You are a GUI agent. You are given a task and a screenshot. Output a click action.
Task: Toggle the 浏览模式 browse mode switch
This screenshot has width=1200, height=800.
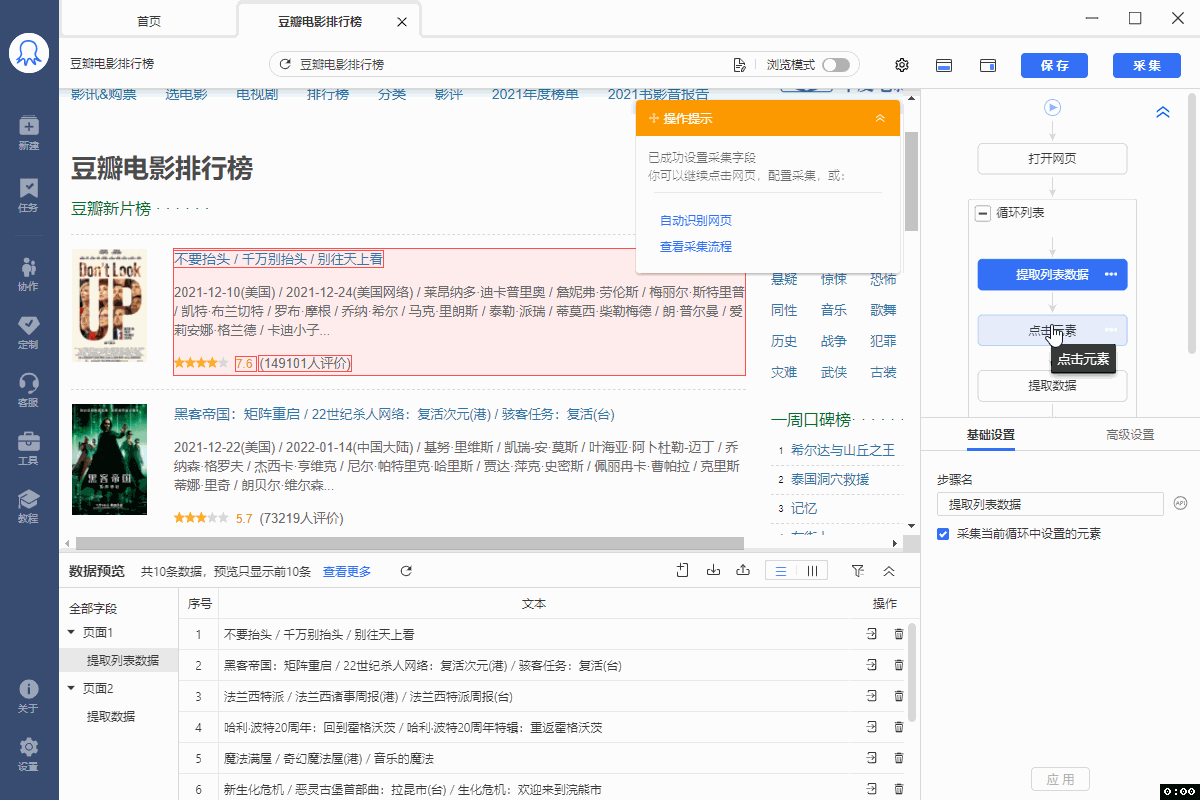tap(835, 65)
